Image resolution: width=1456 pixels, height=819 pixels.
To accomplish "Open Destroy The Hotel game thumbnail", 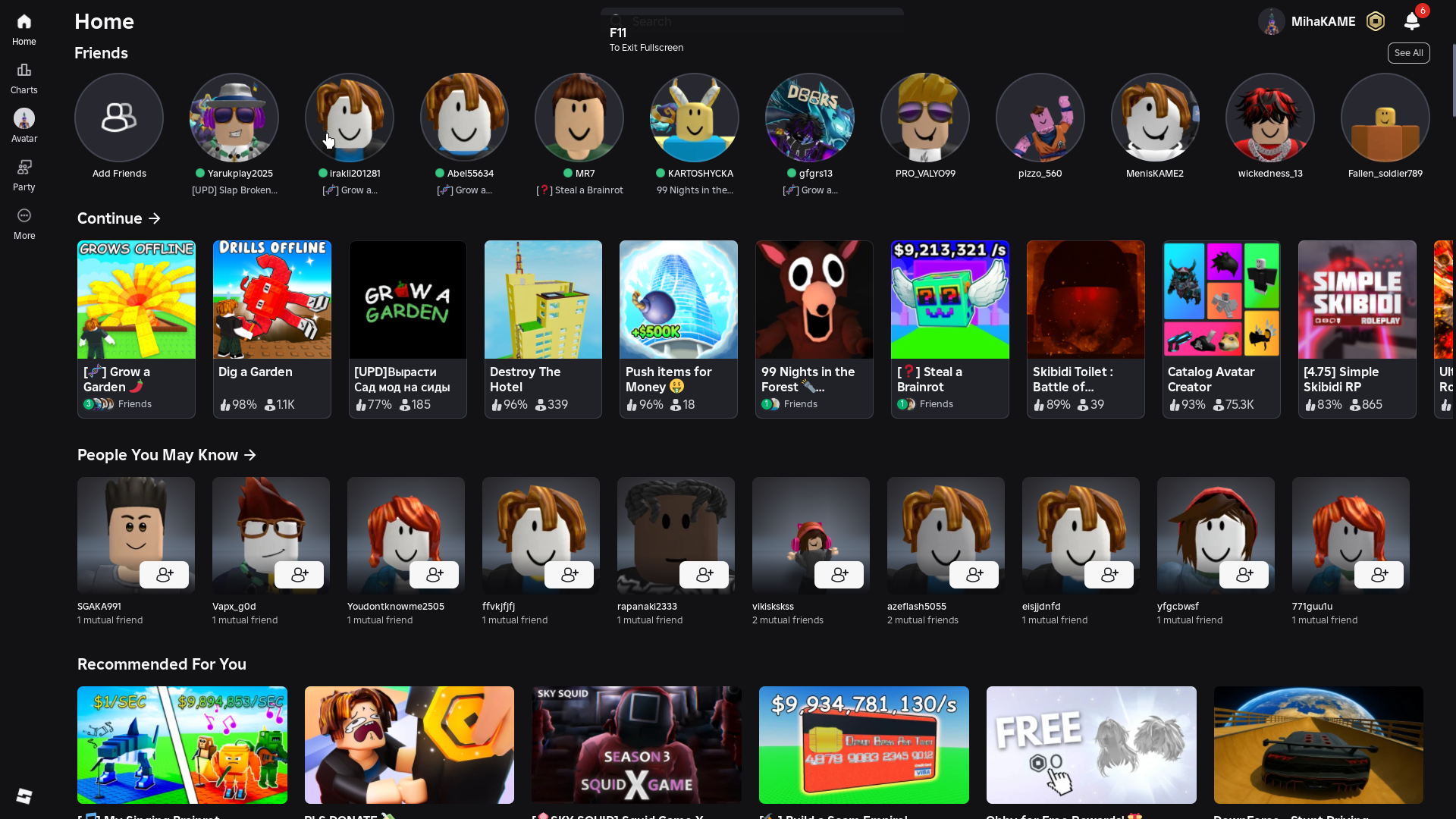I will point(543,300).
